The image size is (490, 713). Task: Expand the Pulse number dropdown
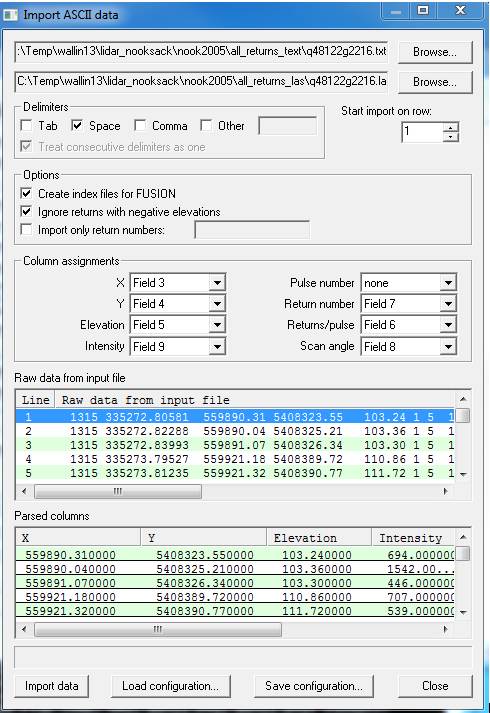coord(448,283)
